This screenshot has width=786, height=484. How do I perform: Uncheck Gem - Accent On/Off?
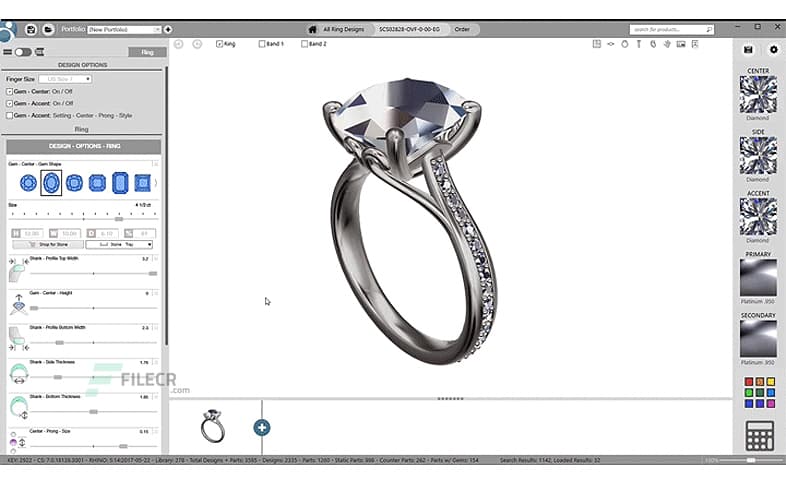(9, 103)
